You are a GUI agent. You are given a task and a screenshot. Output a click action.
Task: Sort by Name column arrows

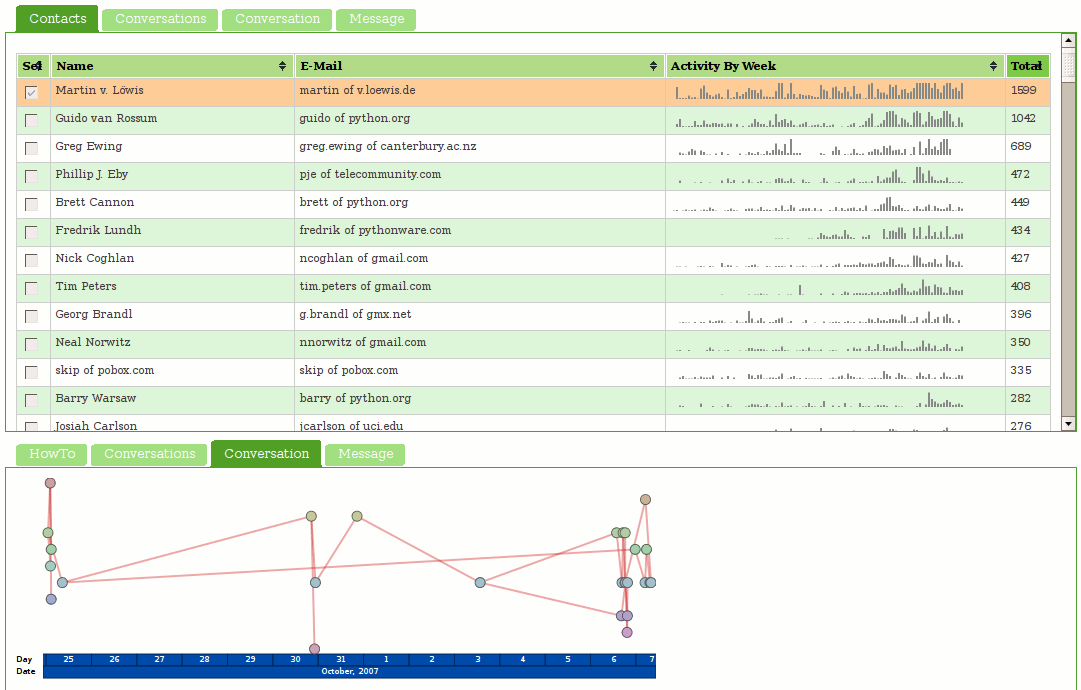tap(282, 66)
